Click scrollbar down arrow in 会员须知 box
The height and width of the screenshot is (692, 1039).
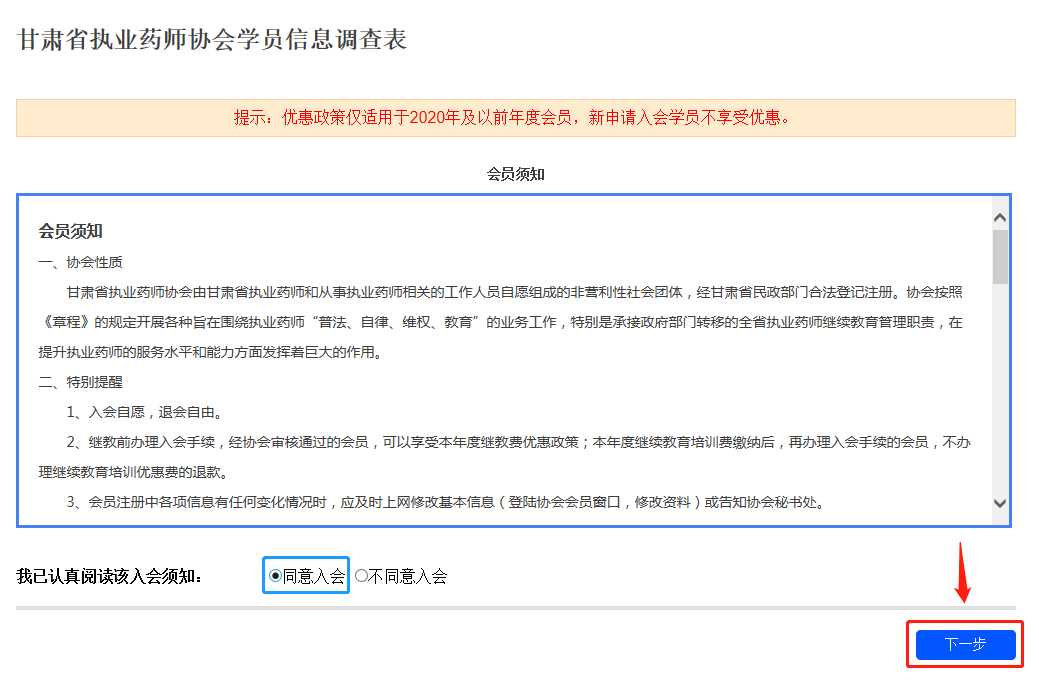(x=1000, y=504)
